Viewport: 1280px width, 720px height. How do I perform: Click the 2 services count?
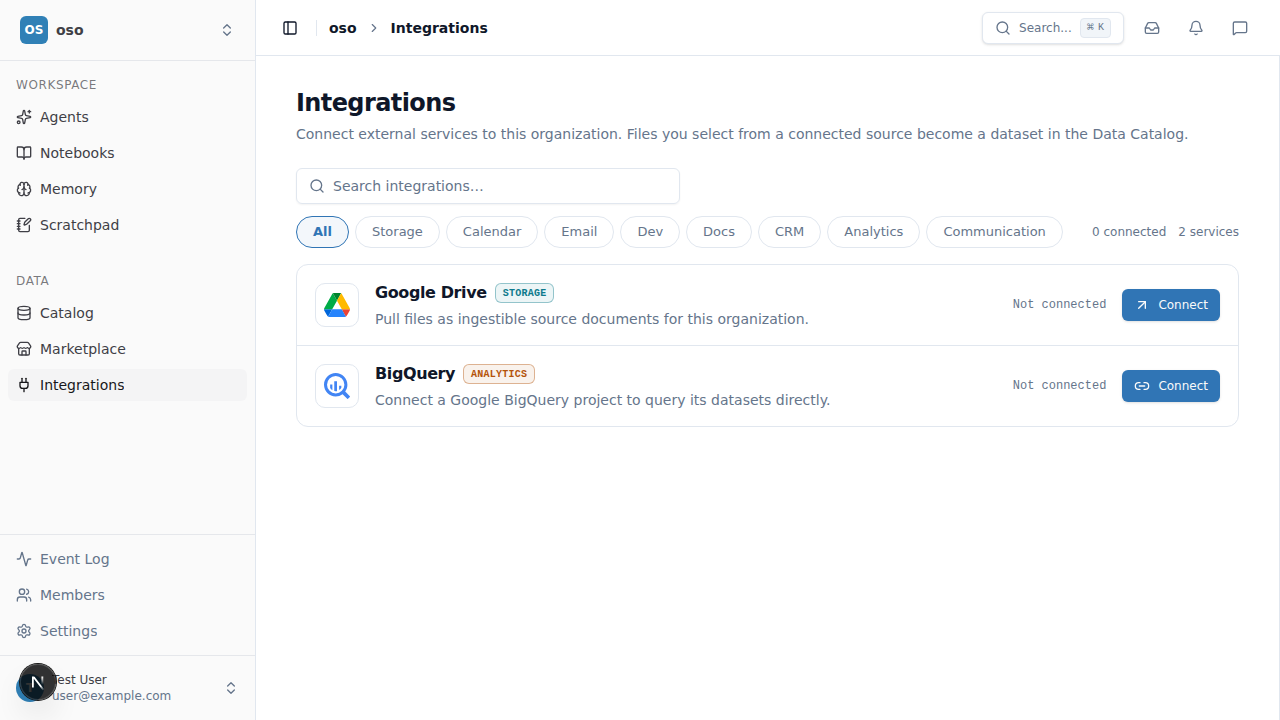[1208, 232]
